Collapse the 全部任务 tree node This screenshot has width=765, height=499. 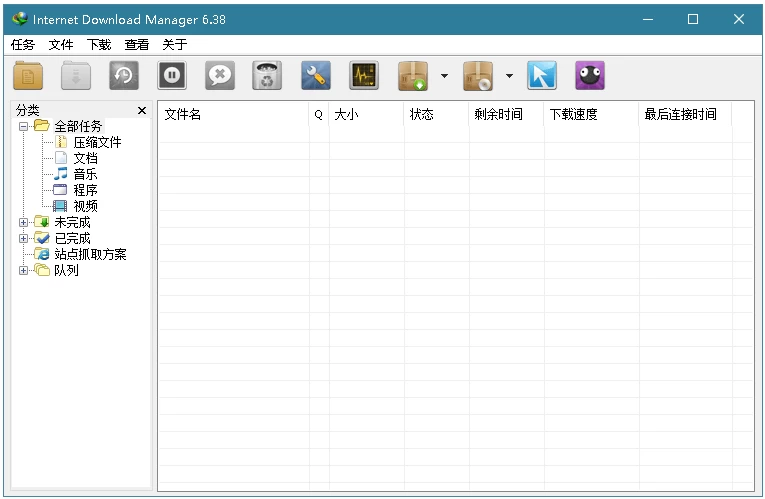pyautogui.click(x=24, y=126)
